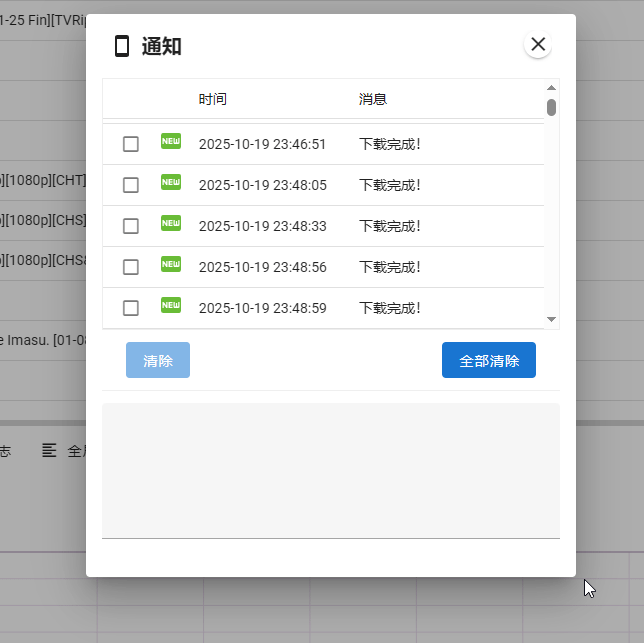Click NEW badge on the 23:46:51 row
This screenshot has height=643, width=644.
click(x=171, y=141)
